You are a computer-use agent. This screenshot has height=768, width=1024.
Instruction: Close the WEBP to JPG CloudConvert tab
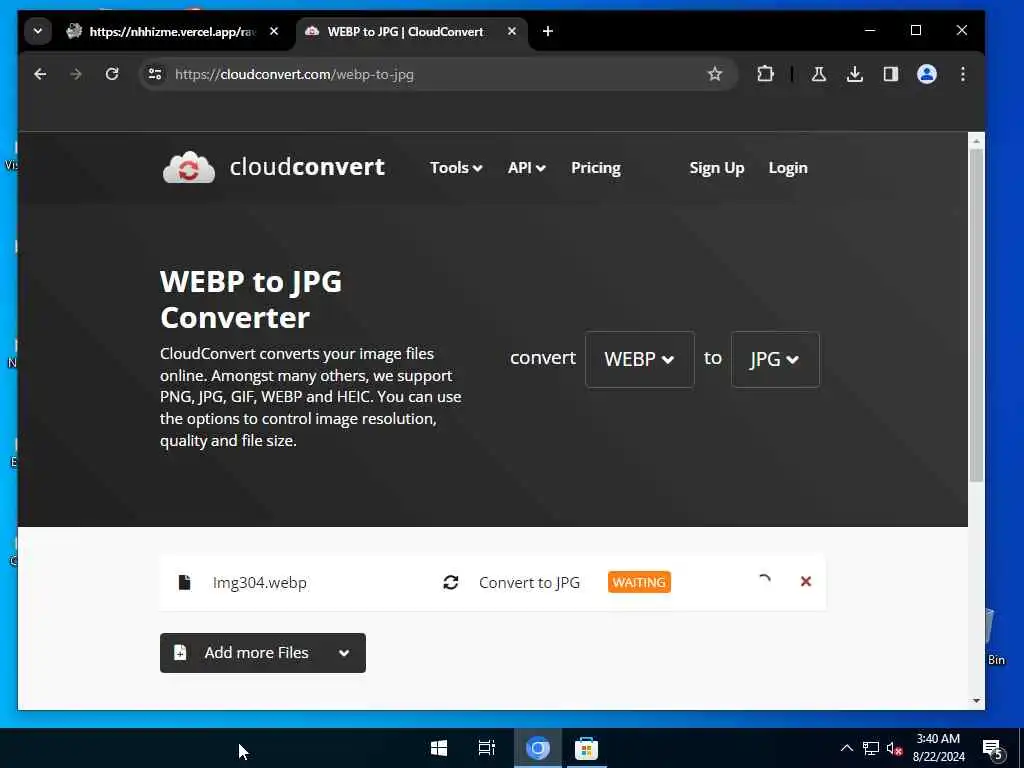coord(512,31)
